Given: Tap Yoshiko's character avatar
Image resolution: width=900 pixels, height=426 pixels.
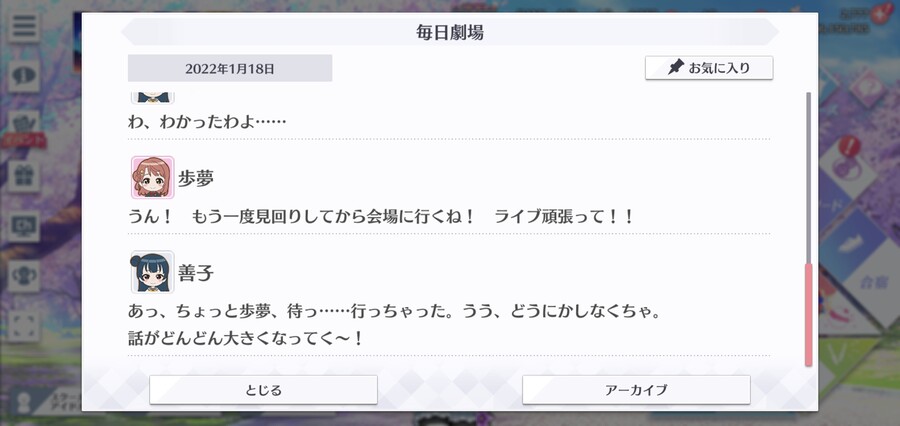Looking at the screenshot, I should 152,272.
